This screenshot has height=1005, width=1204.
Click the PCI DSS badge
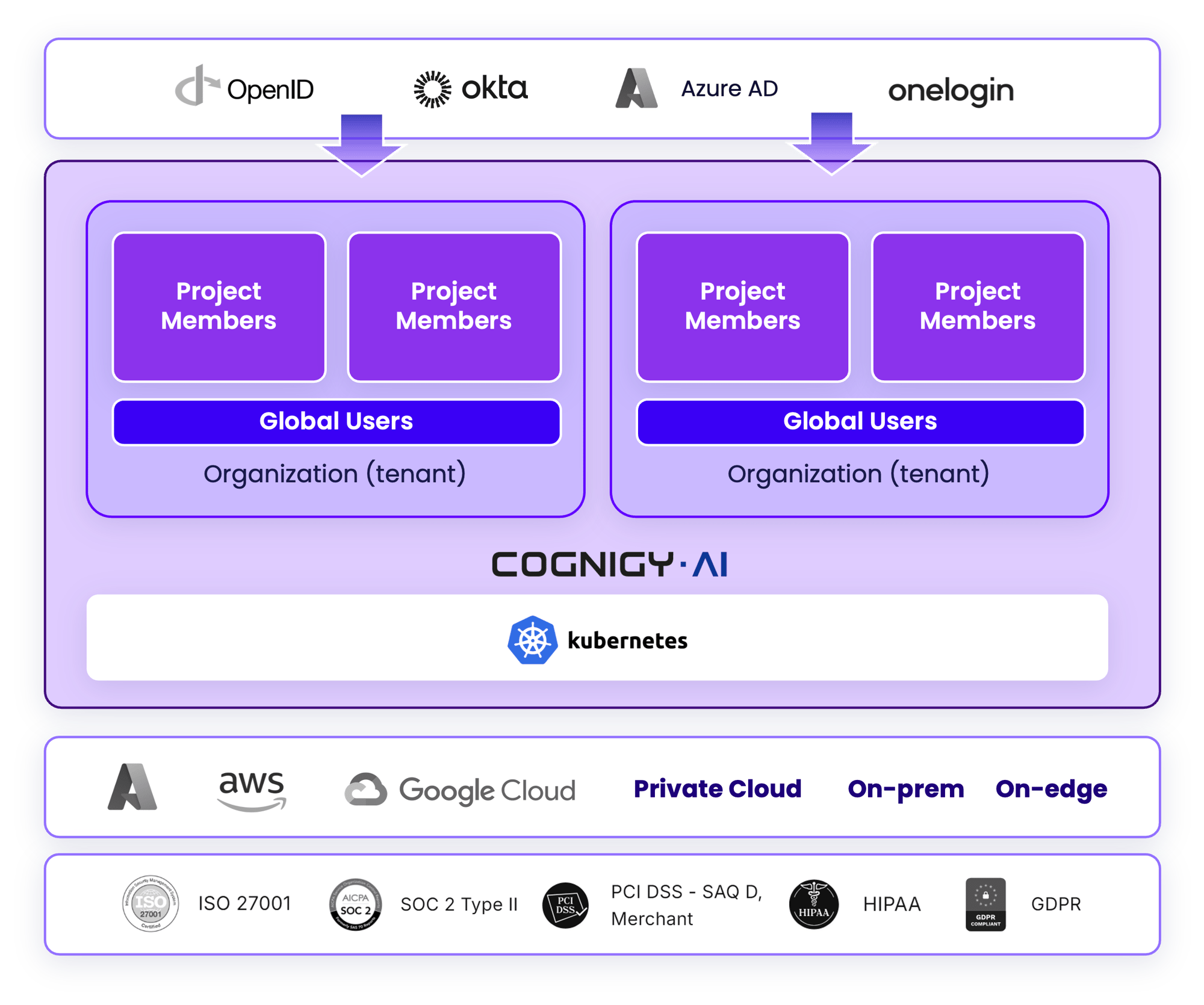[x=565, y=905]
